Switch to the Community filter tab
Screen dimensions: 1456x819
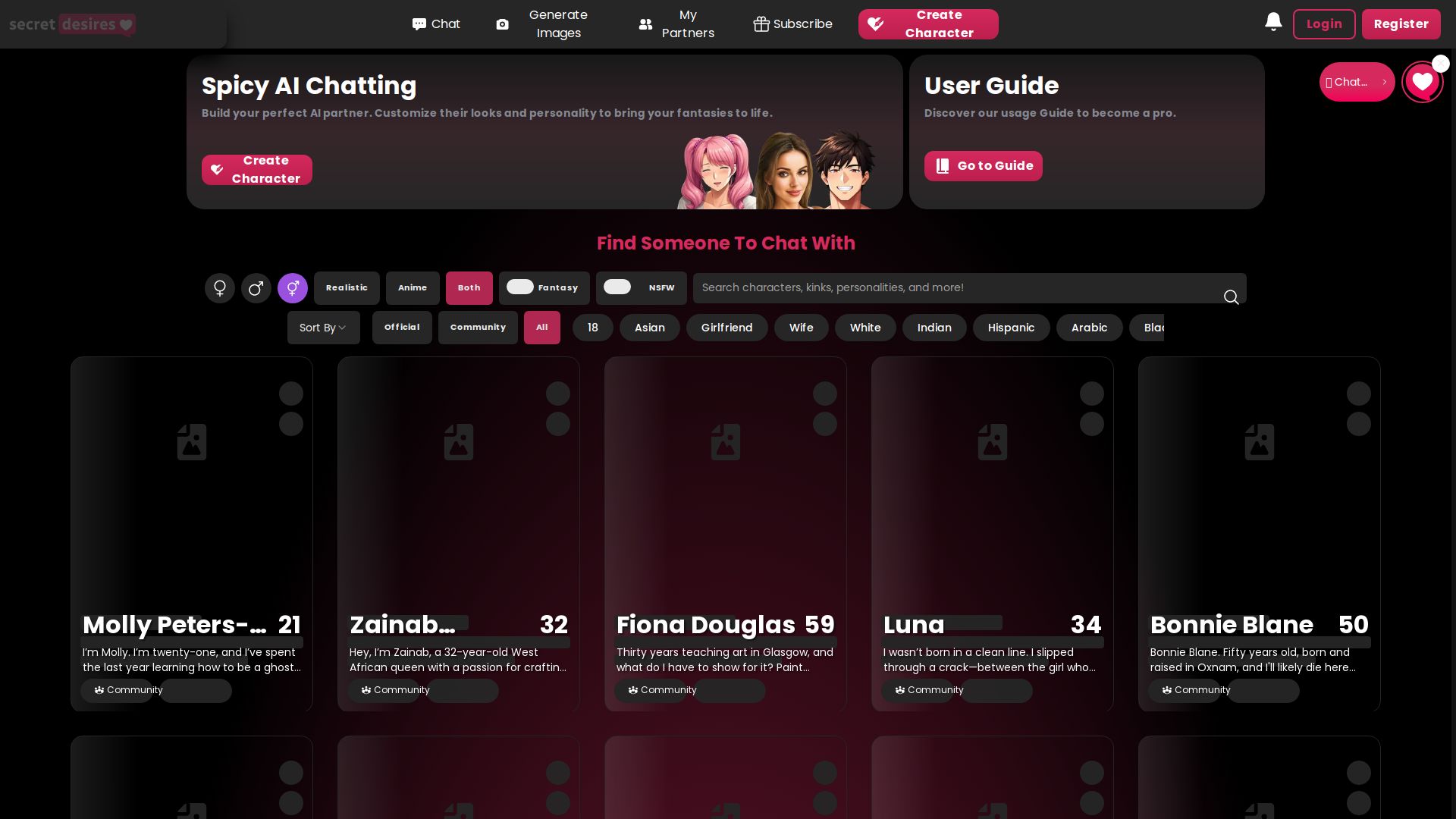[x=478, y=328]
